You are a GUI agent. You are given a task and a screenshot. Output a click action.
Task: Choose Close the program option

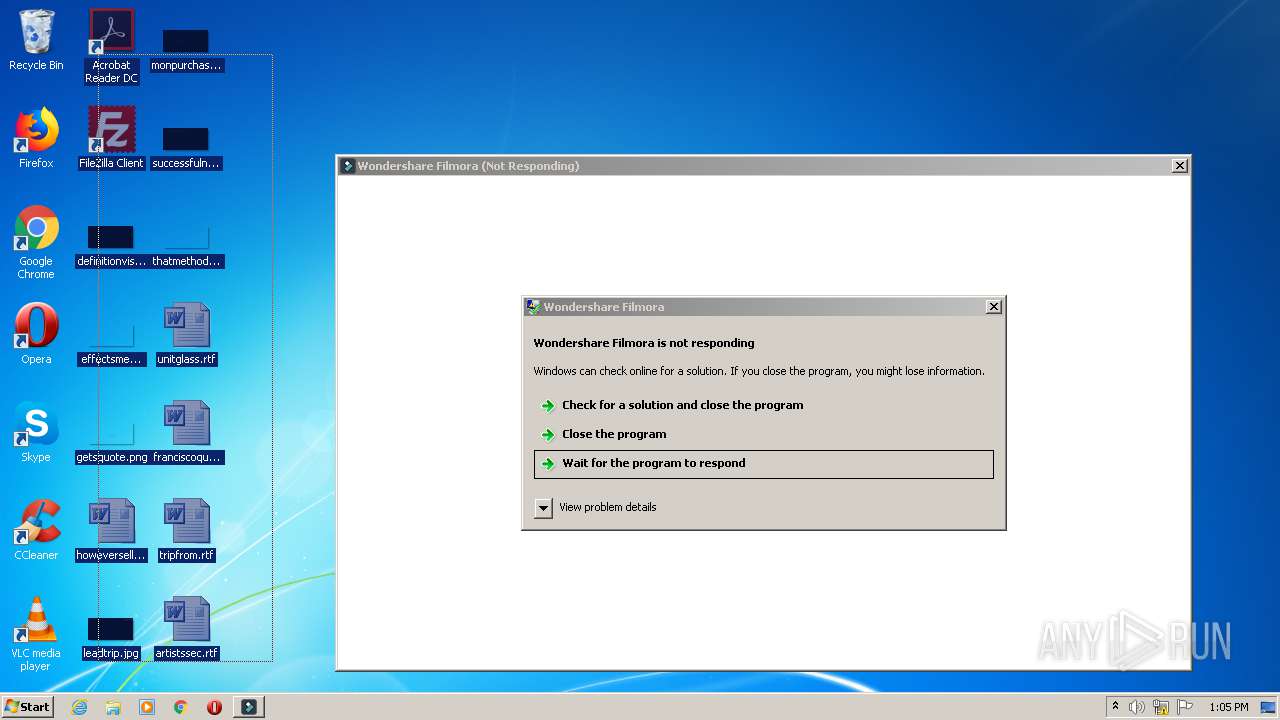(763, 434)
